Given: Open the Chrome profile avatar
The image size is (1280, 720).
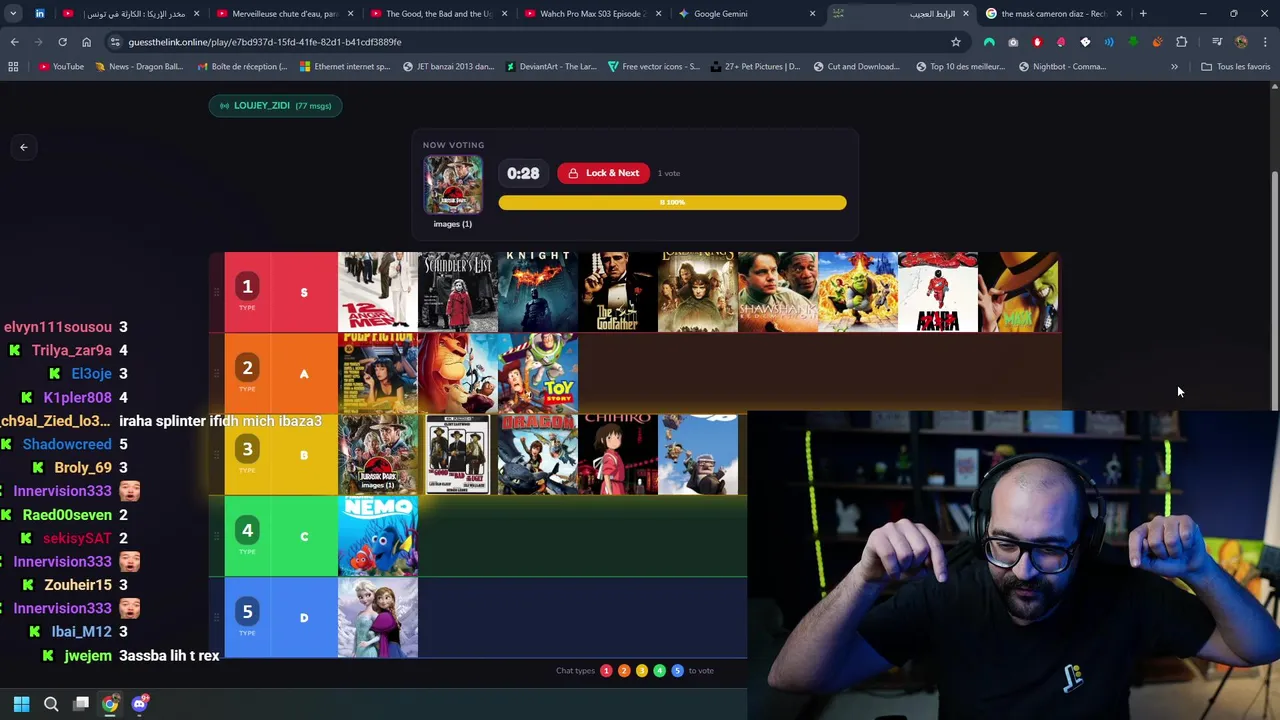Looking at the screenshot, I should (x=1241, y=42).
